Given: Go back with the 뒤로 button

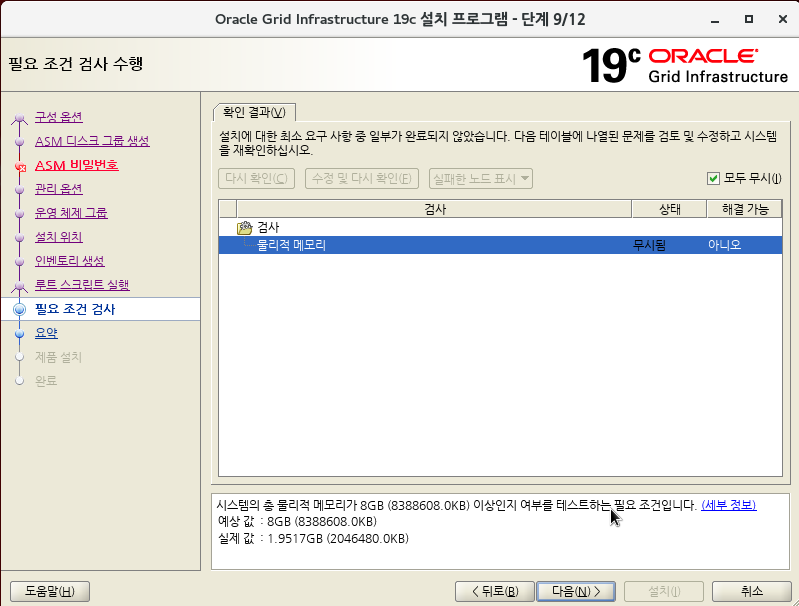Looking at the screenshot, I should pyautogui.click(x=495, y=591).
